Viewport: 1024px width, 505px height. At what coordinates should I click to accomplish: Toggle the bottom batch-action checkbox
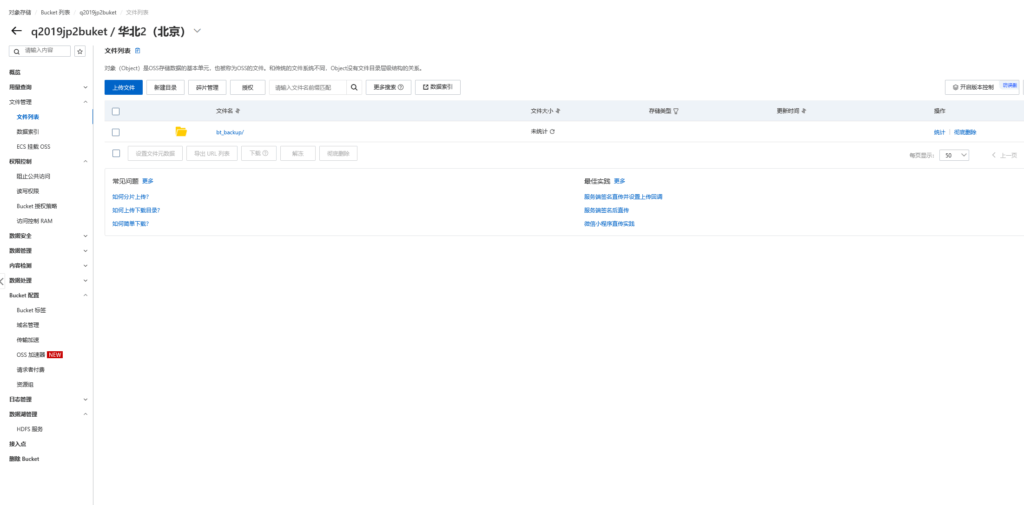[116, 154]
